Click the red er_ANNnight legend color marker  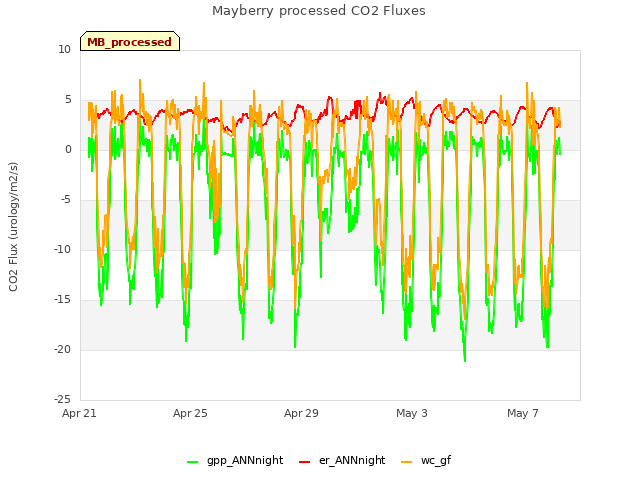304,462
